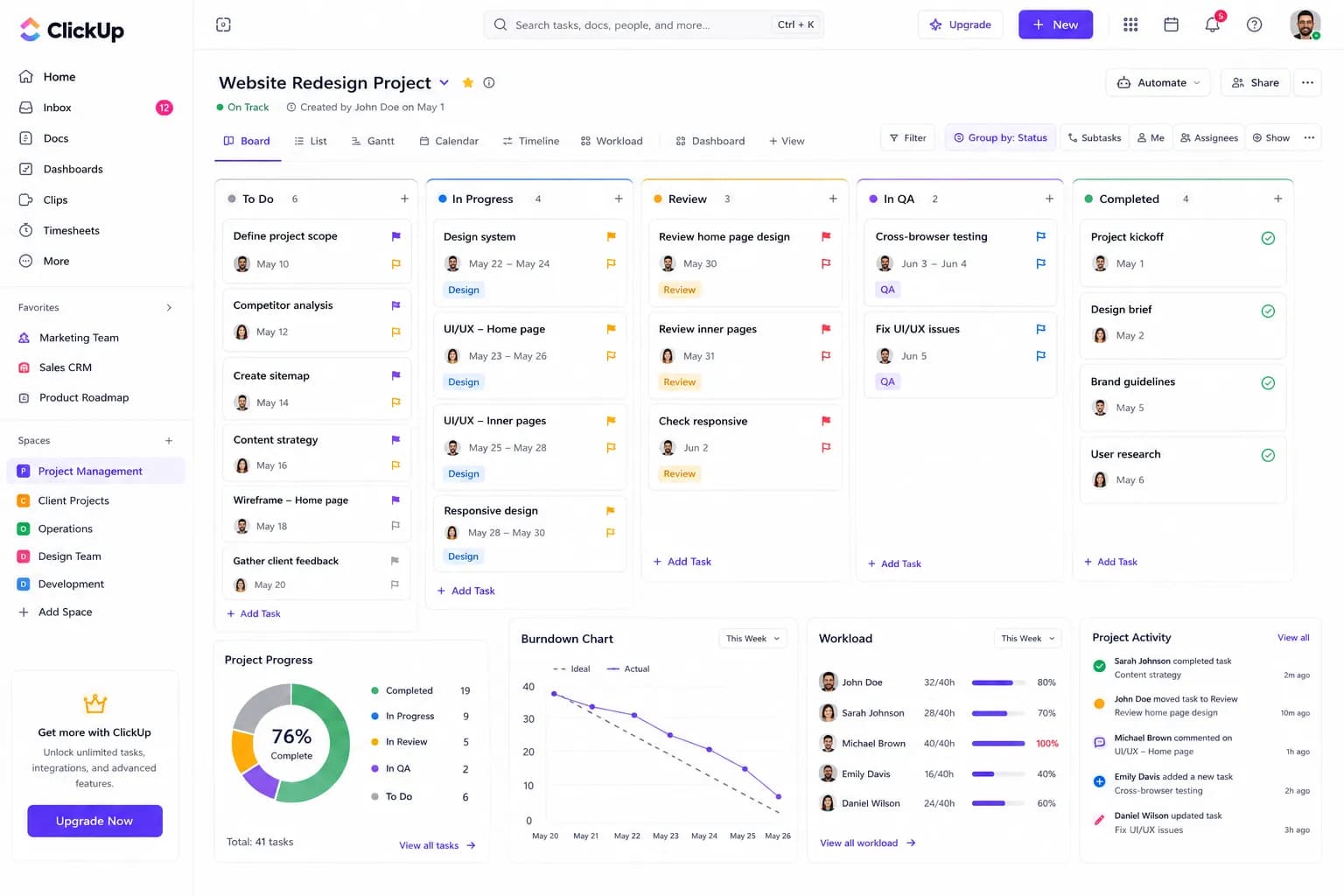Click the Upgrade Now button
Image resolution: width=1344 pixels, height=896 pixels.
coord(94,821)
